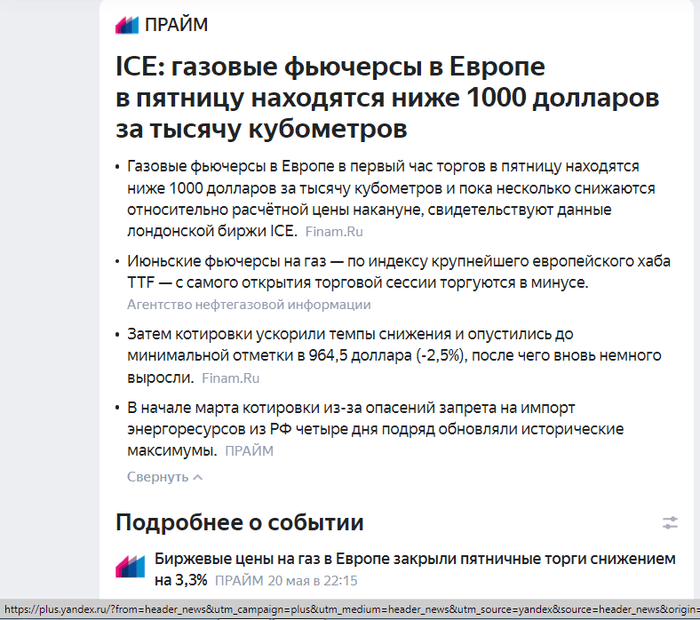The width and height of the screenshot is (700, 620).
Task: Open ПРАЙМ source after 'максимумы'
Action: click(x=249, y=451)
